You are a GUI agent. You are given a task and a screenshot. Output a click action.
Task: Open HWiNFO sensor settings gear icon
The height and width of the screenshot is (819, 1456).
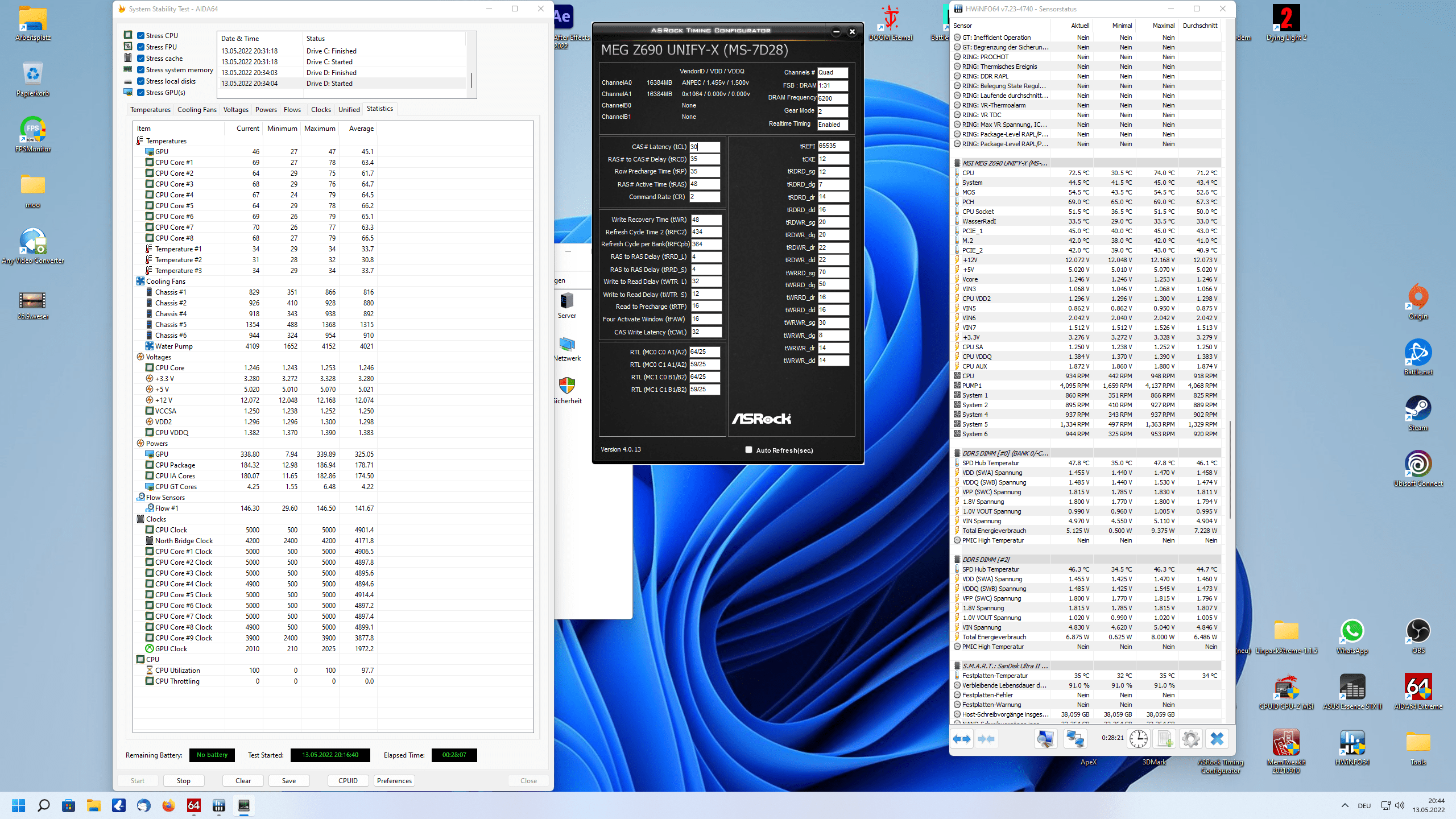[x=1190, y=738]
